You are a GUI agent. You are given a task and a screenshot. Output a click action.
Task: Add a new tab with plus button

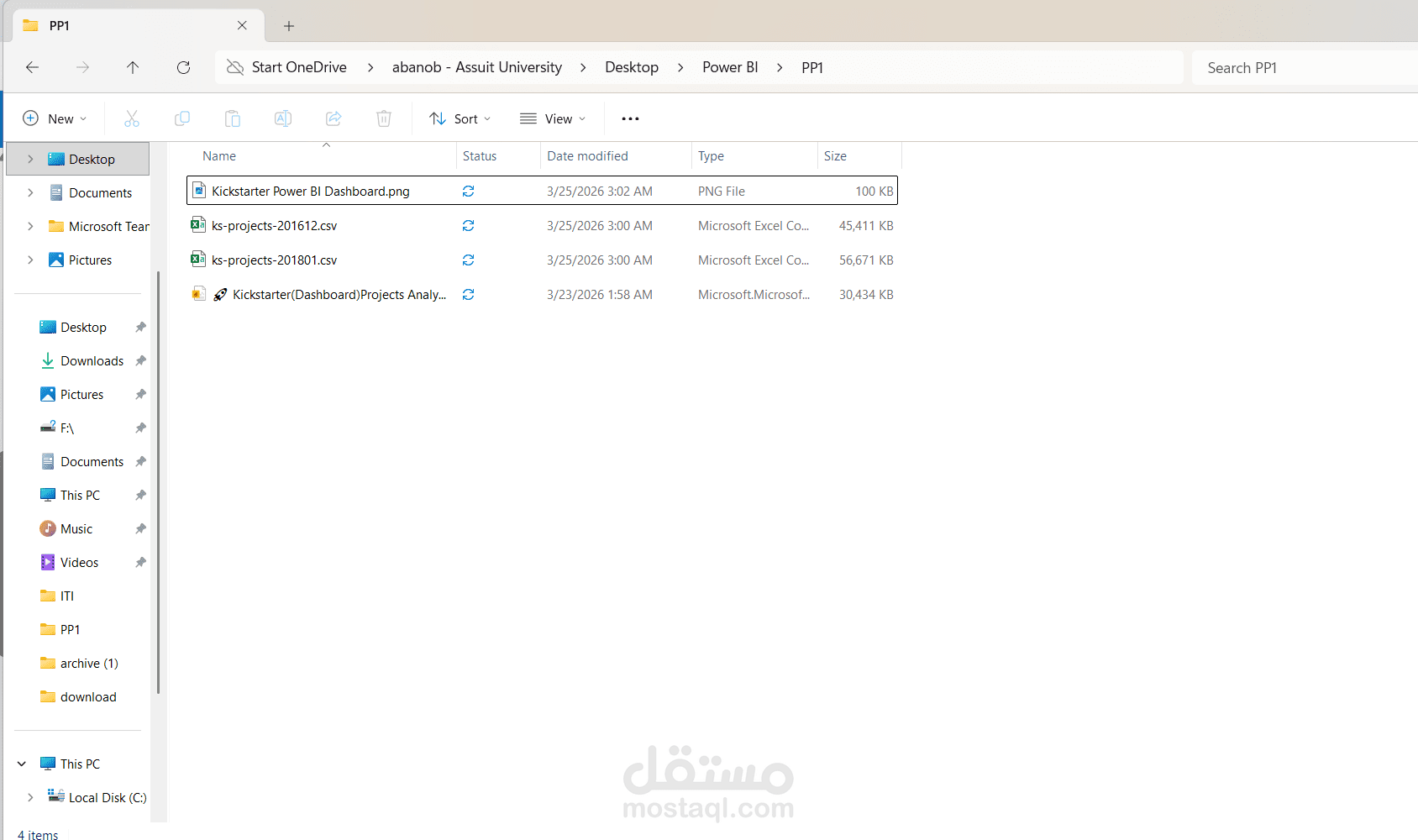[289, 26]
